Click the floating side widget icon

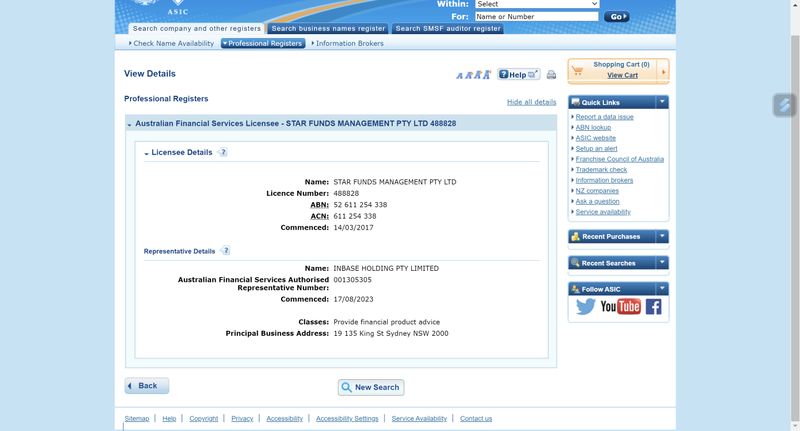[x=784, y=105]
